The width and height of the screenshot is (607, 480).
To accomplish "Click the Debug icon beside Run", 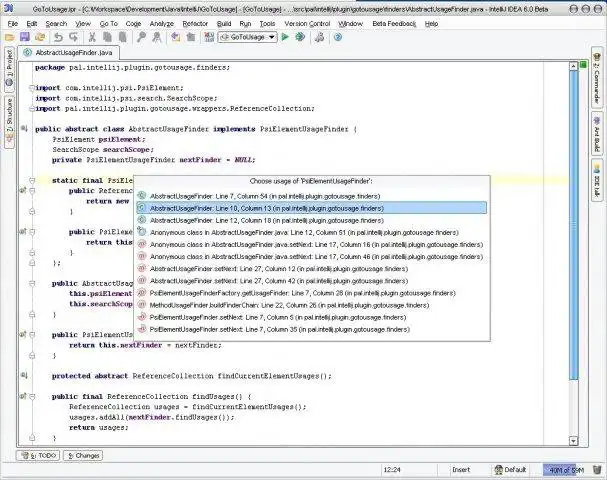I will 300,37.
